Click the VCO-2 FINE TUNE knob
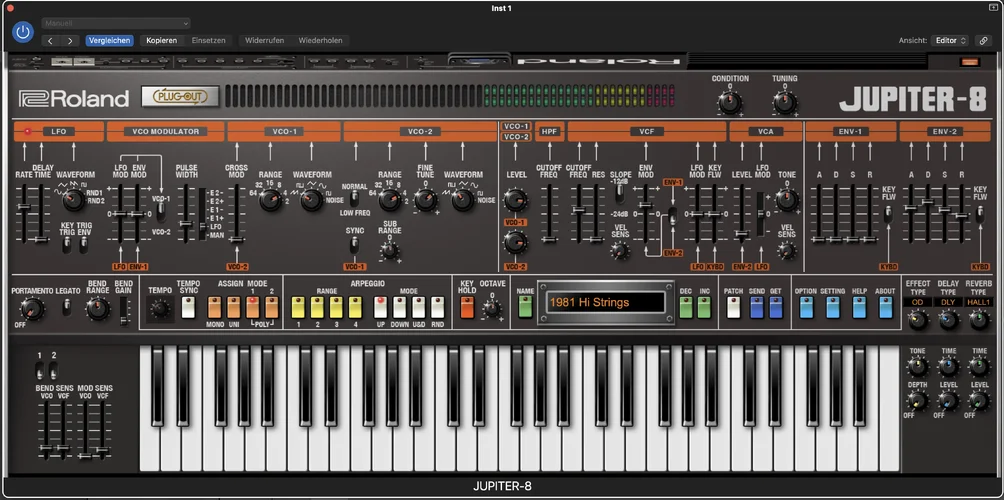The image size is (1004, 500). [425, 200]
